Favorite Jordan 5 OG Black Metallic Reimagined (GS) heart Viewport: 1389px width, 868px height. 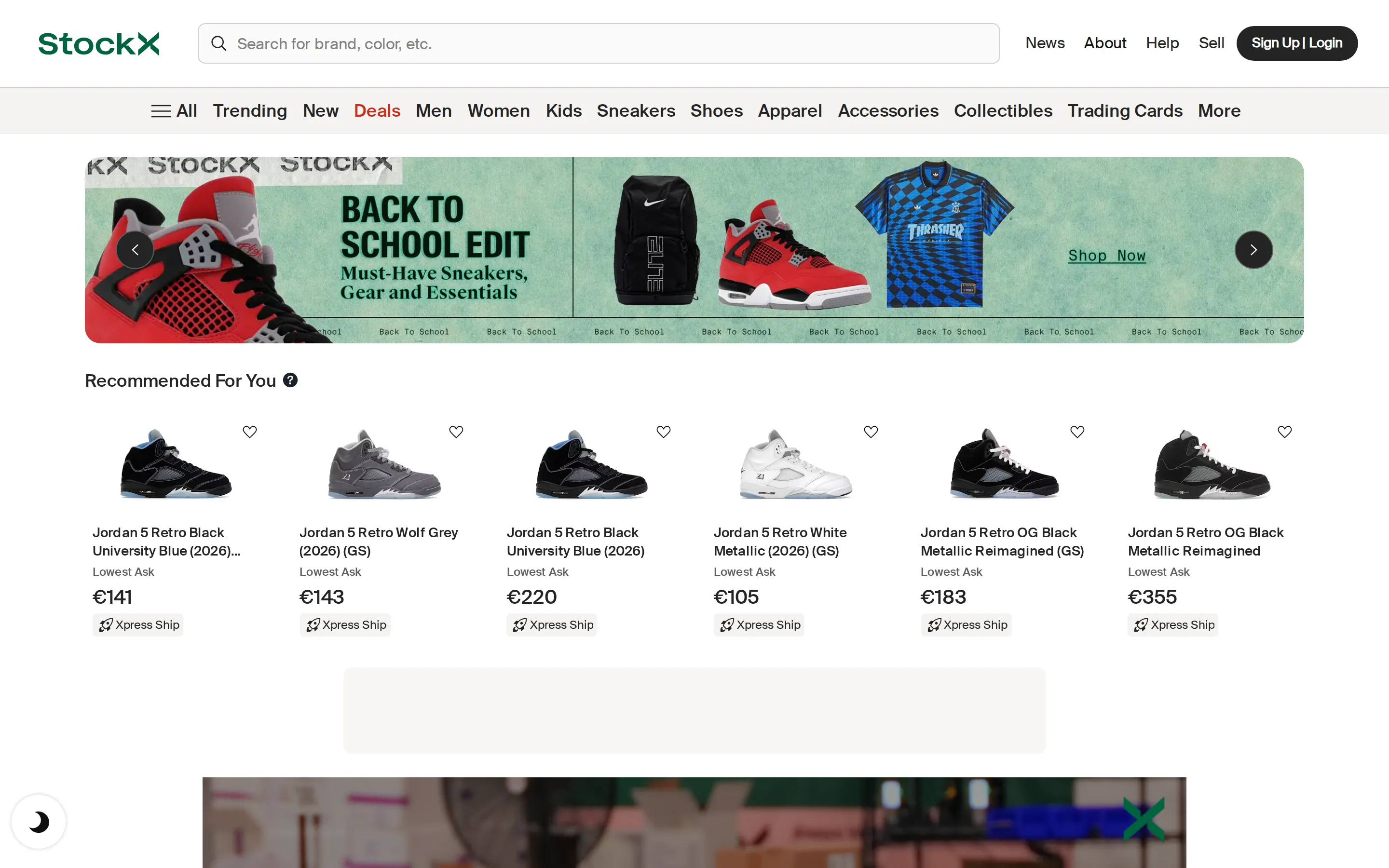(x=1077, y=432)
